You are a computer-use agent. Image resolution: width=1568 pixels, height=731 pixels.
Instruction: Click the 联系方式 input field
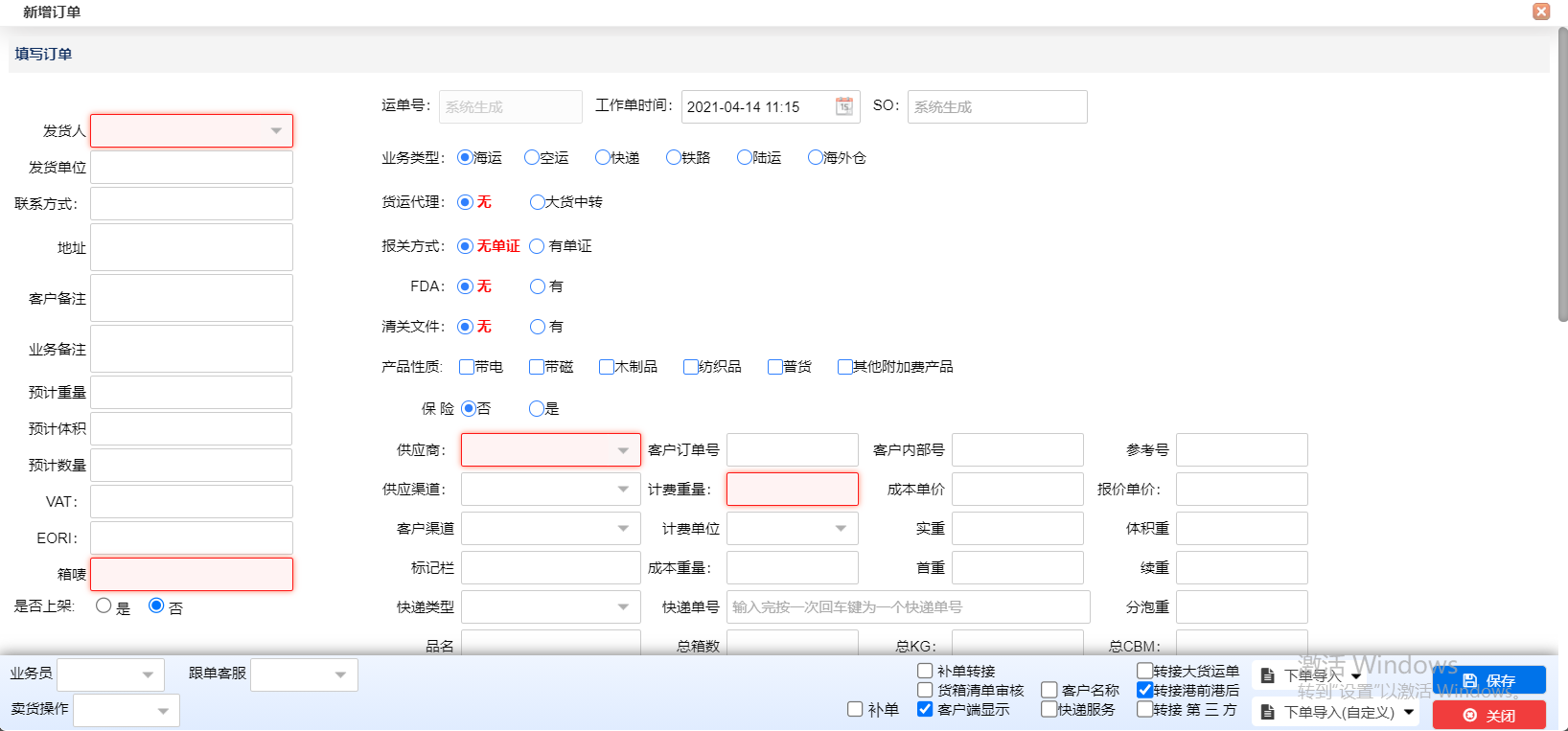(192, 203)
